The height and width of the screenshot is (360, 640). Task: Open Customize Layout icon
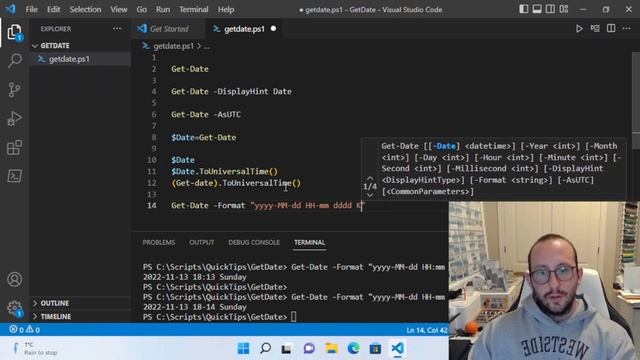564,9
